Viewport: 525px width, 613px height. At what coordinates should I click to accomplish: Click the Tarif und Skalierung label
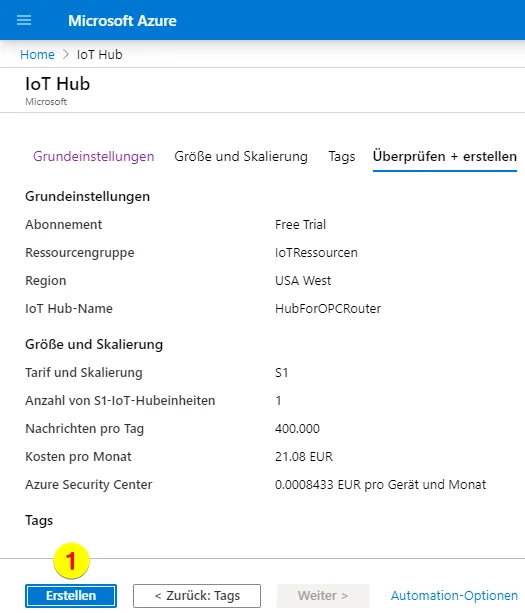point(84,373)
